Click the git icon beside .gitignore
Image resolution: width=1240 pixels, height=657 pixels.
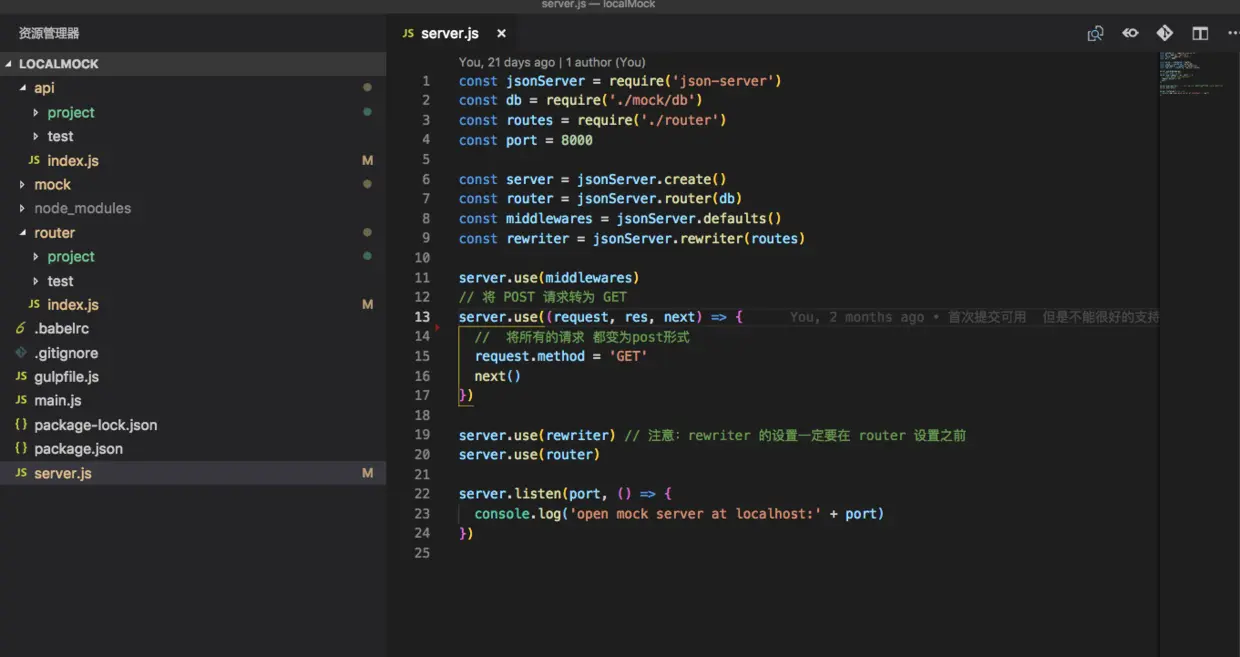pyautogui.click(x=21, y=353)
